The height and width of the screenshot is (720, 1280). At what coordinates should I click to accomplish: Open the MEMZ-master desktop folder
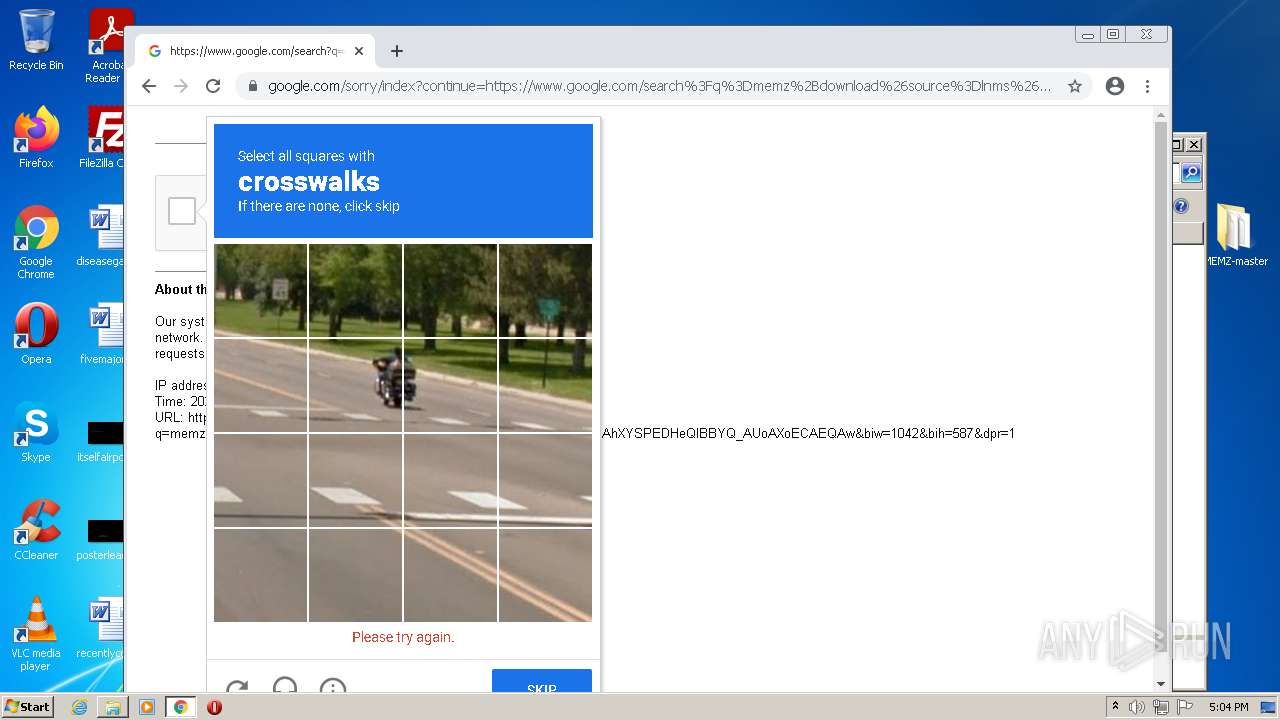pyautogui.click(x=1234, y=235)
